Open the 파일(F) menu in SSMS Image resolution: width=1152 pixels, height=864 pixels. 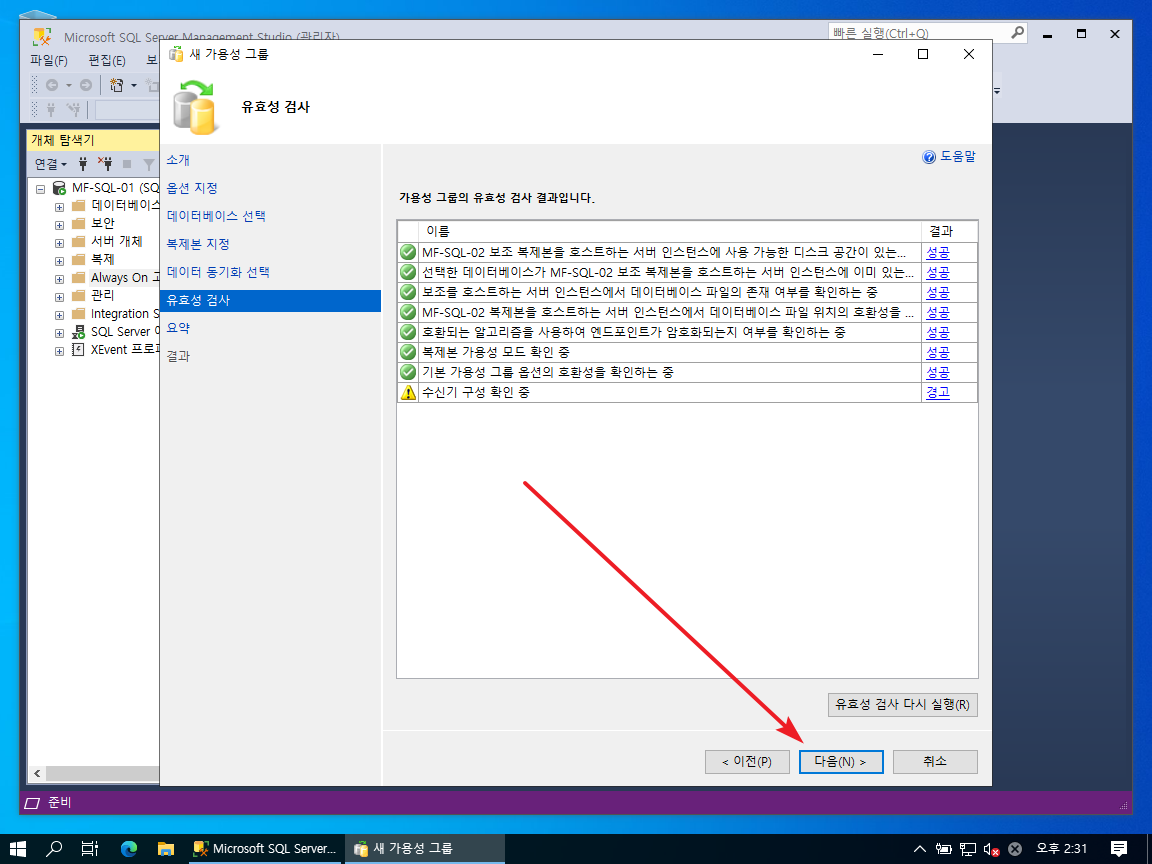(x=48, y=60)
